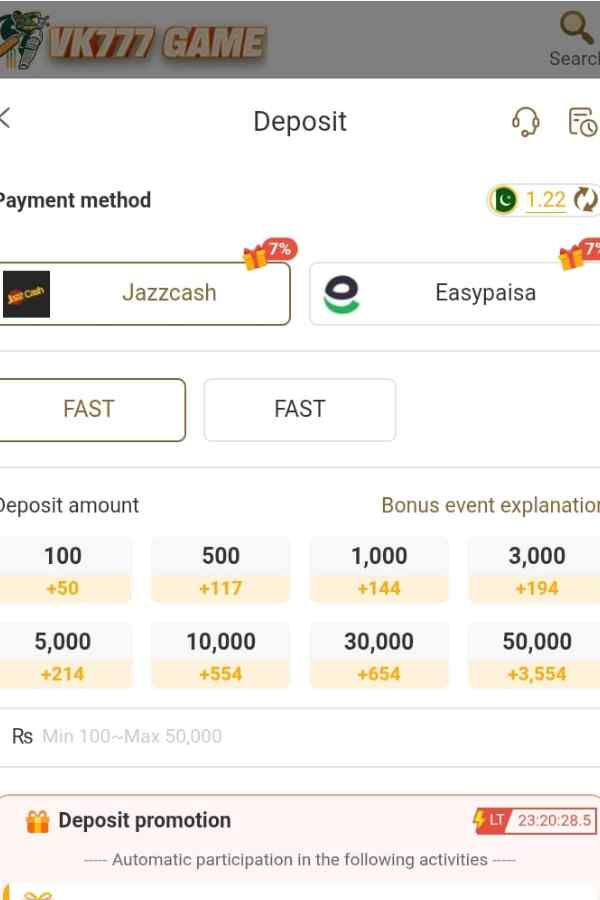Choose the second FAST channel
The width and height of the screenshot is (600, 900).
coord(299,410)
